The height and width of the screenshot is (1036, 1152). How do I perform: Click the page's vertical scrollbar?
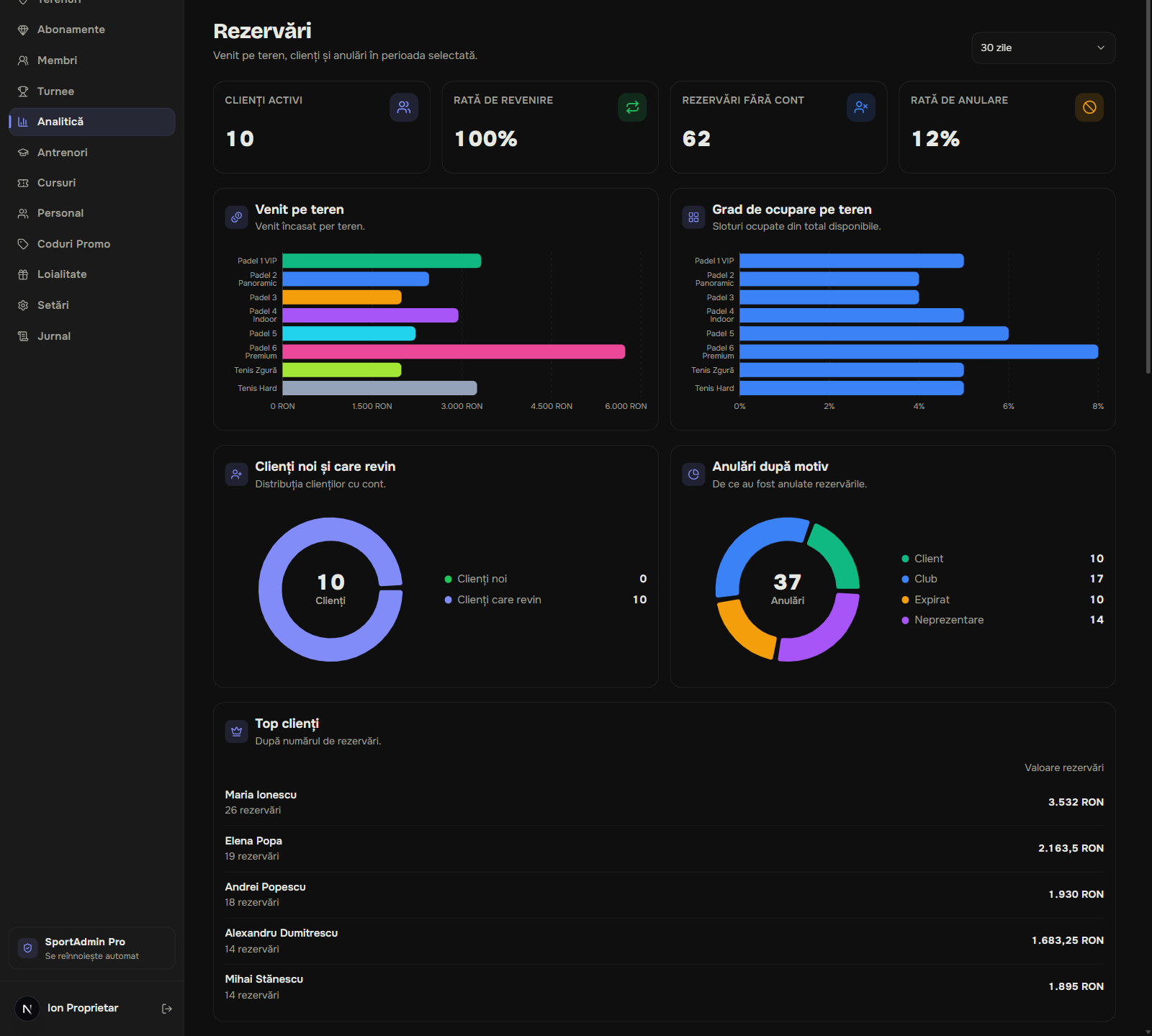point(1148,187)
